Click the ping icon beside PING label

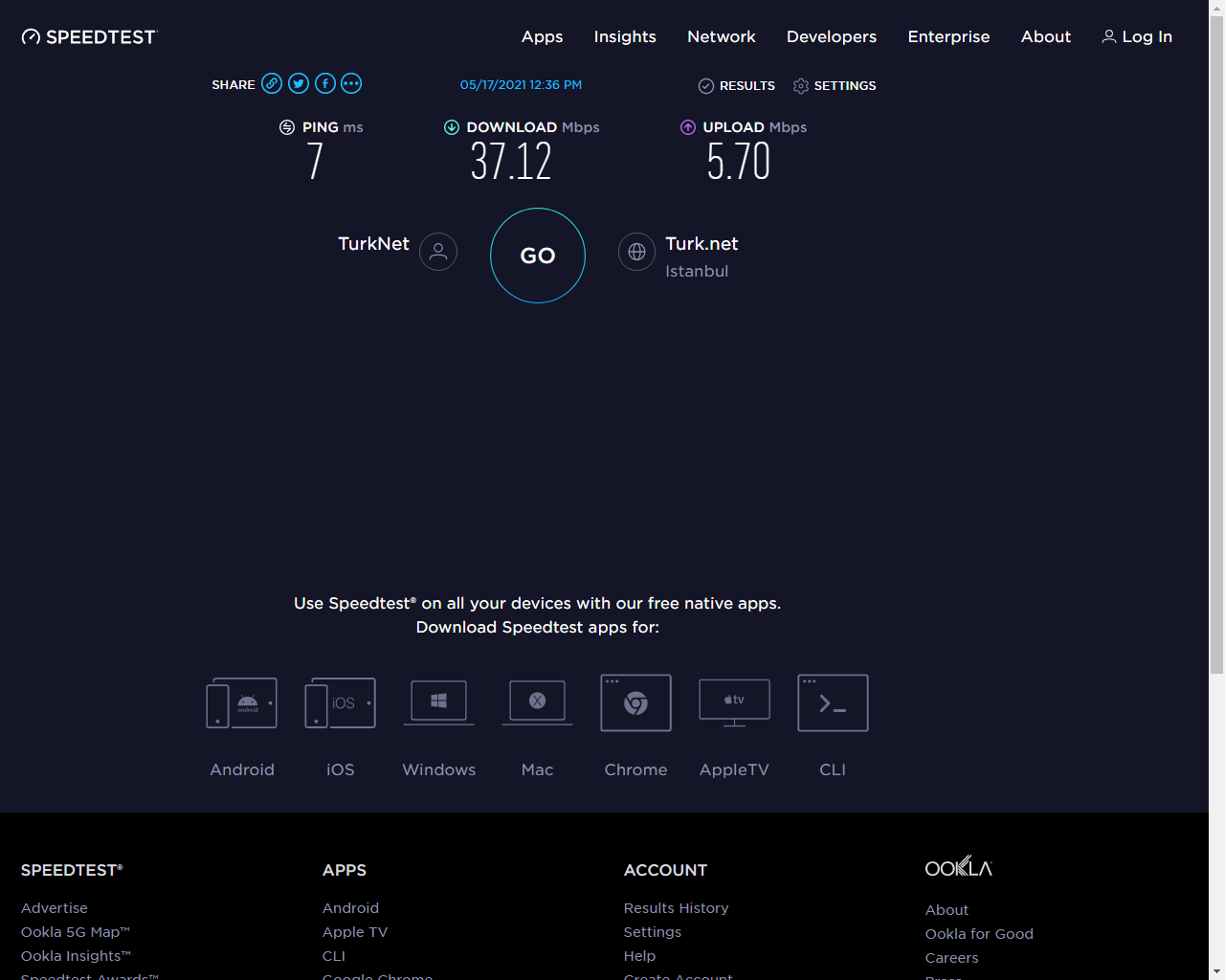pos(287,127)
